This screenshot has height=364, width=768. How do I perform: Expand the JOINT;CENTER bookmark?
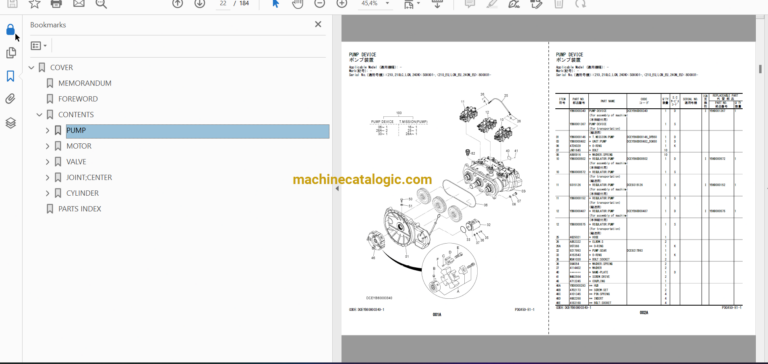[x=48, y=177]
